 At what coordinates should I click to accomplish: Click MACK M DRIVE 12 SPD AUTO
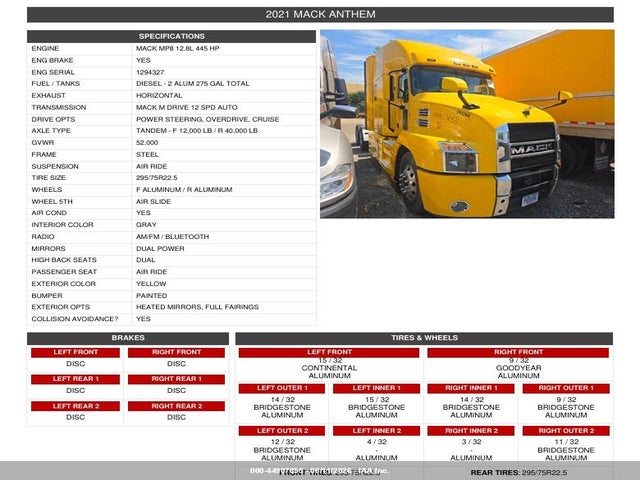pos(187,107)
